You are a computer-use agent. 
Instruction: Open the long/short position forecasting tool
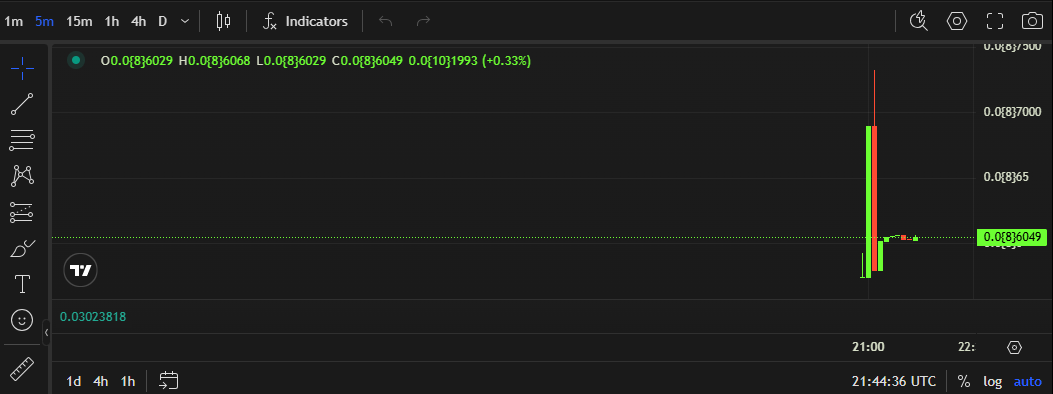[22, 213]
